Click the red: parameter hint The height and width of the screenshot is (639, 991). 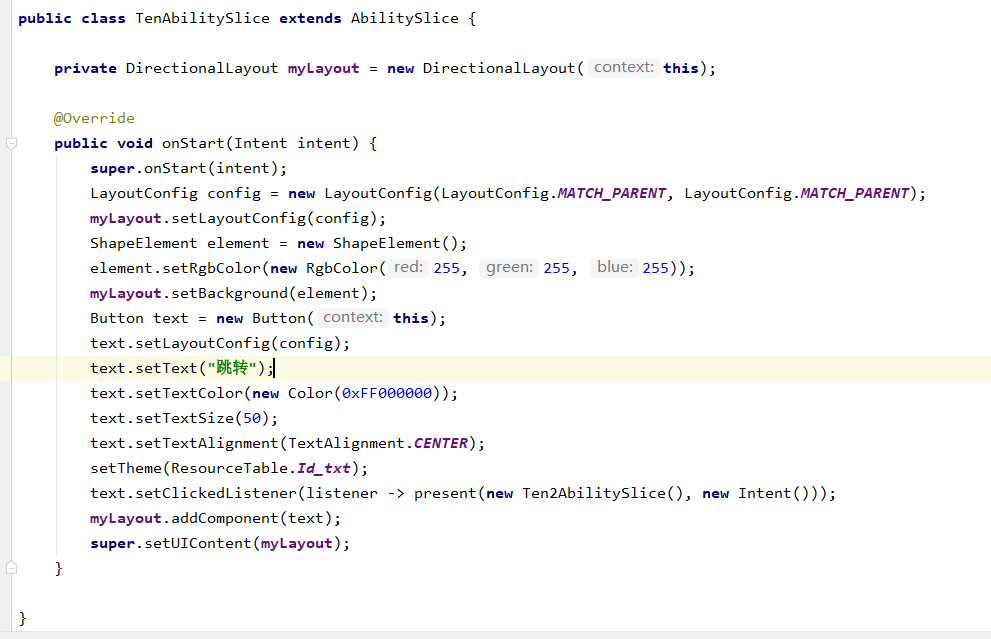click(408, 267)
